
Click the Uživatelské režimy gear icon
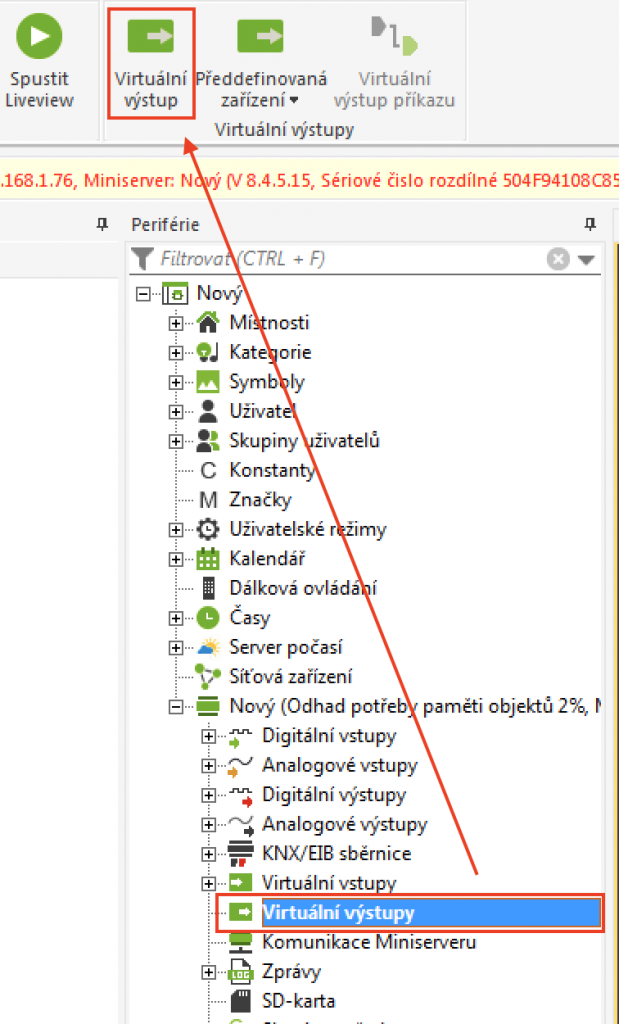tap(208, 529)
